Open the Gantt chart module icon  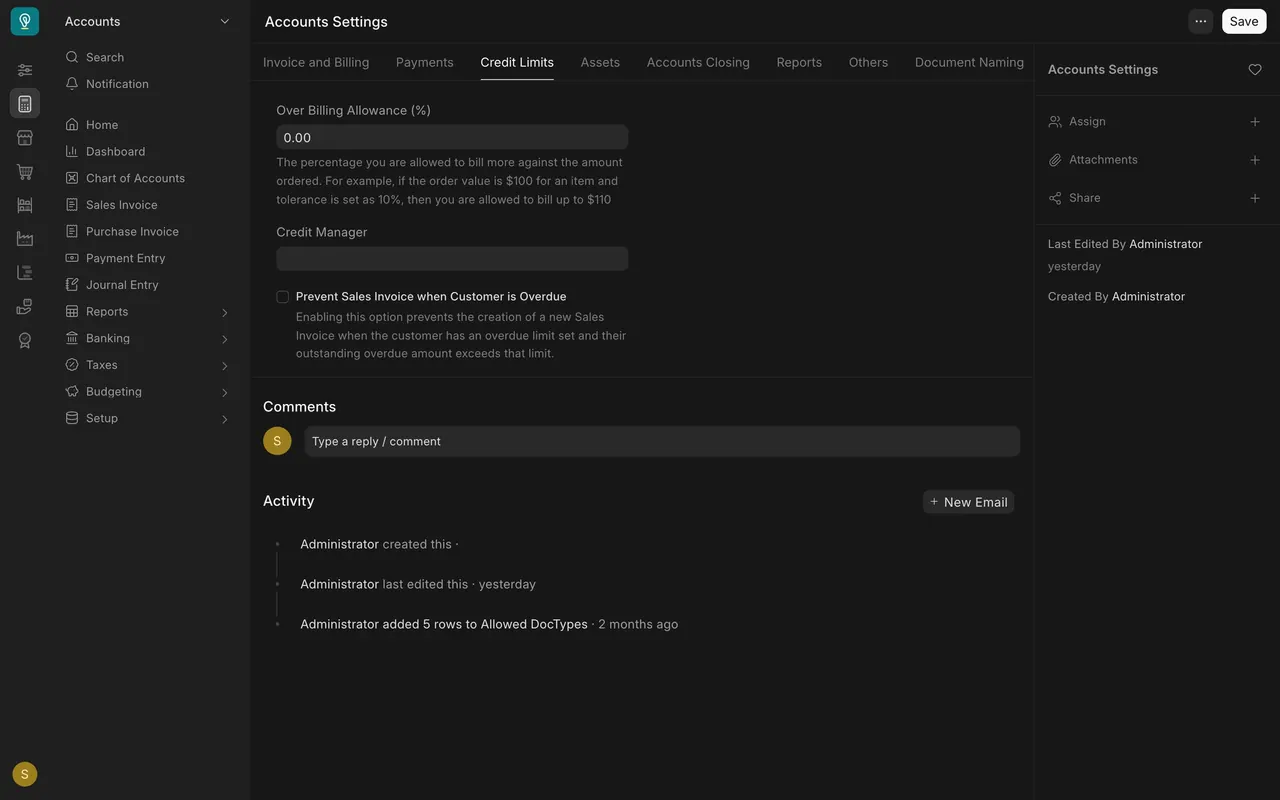tap(25, 273)
